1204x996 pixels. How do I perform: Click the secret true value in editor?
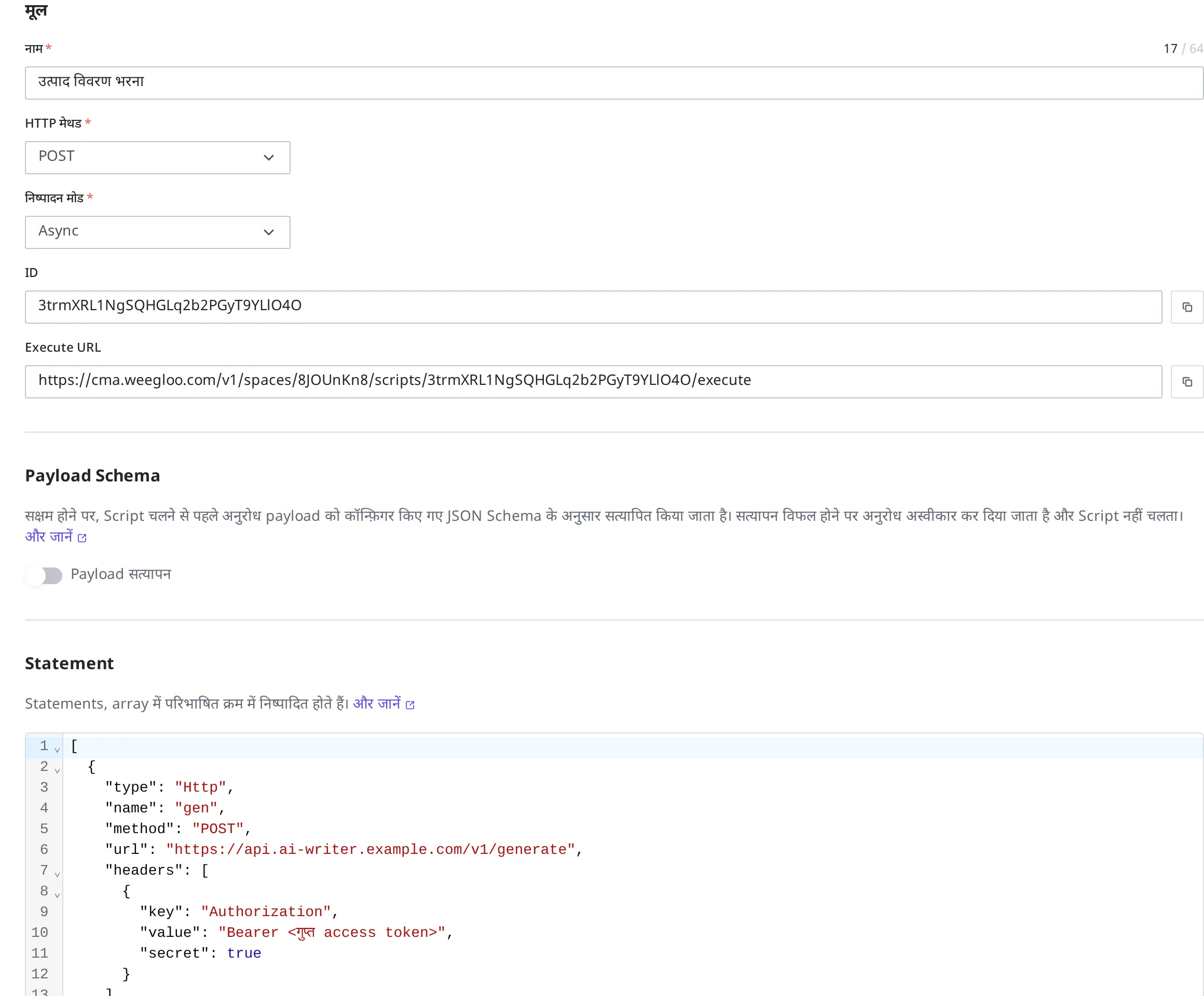coord(244,953)
